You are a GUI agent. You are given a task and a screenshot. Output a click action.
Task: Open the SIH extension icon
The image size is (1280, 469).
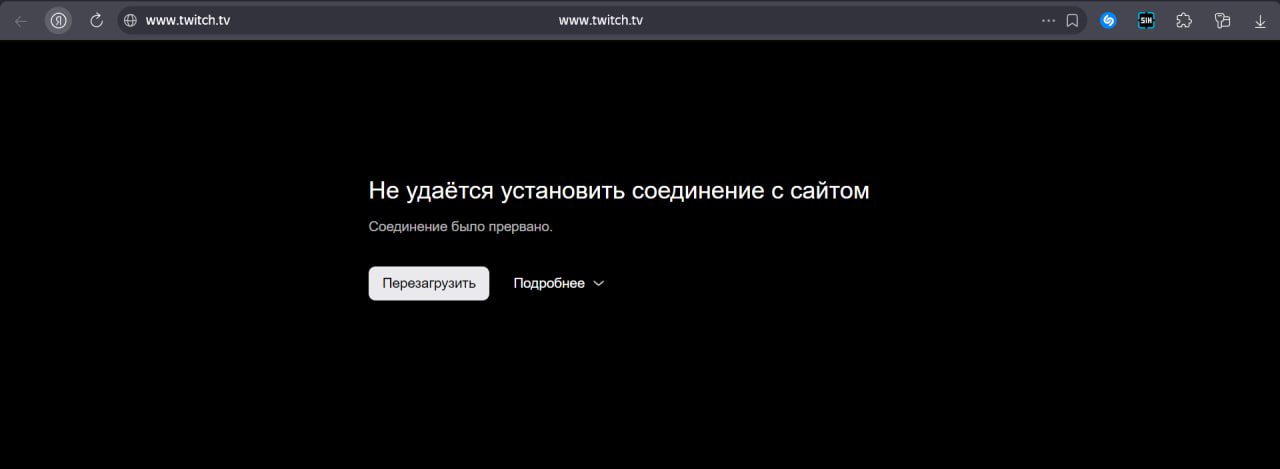(1146, 20)
